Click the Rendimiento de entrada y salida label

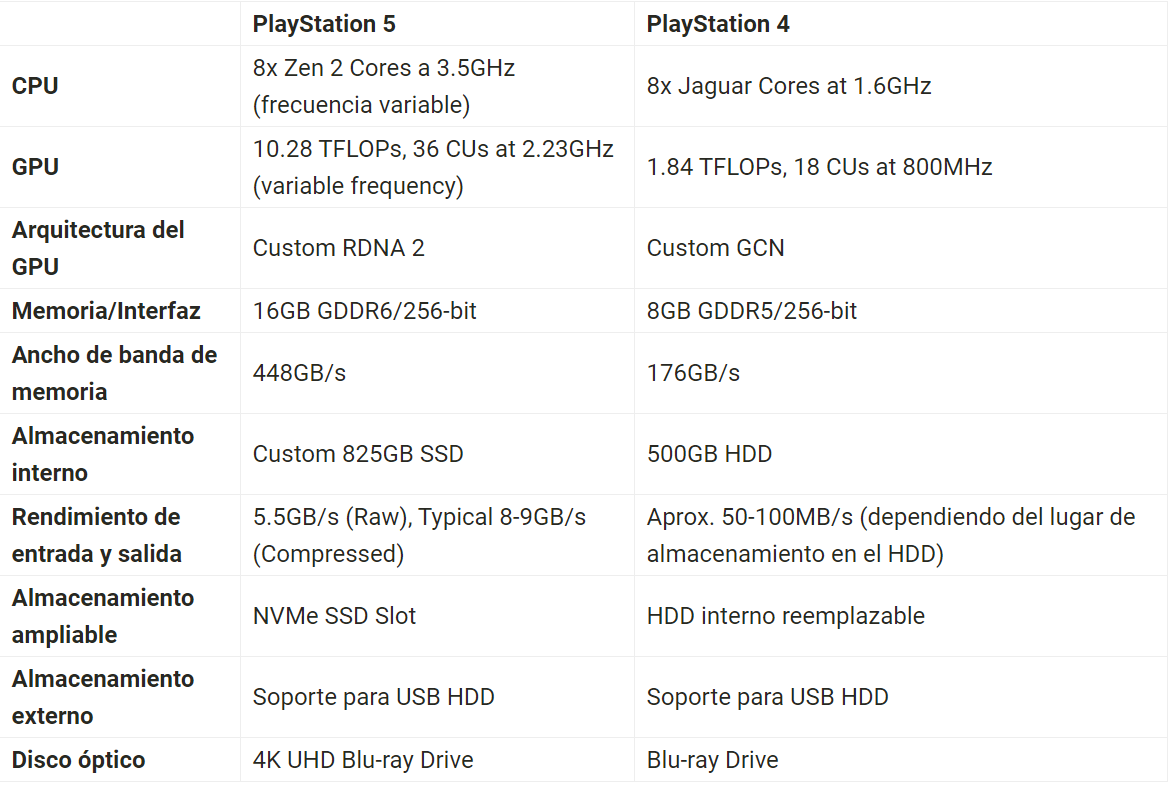(97, 535)
